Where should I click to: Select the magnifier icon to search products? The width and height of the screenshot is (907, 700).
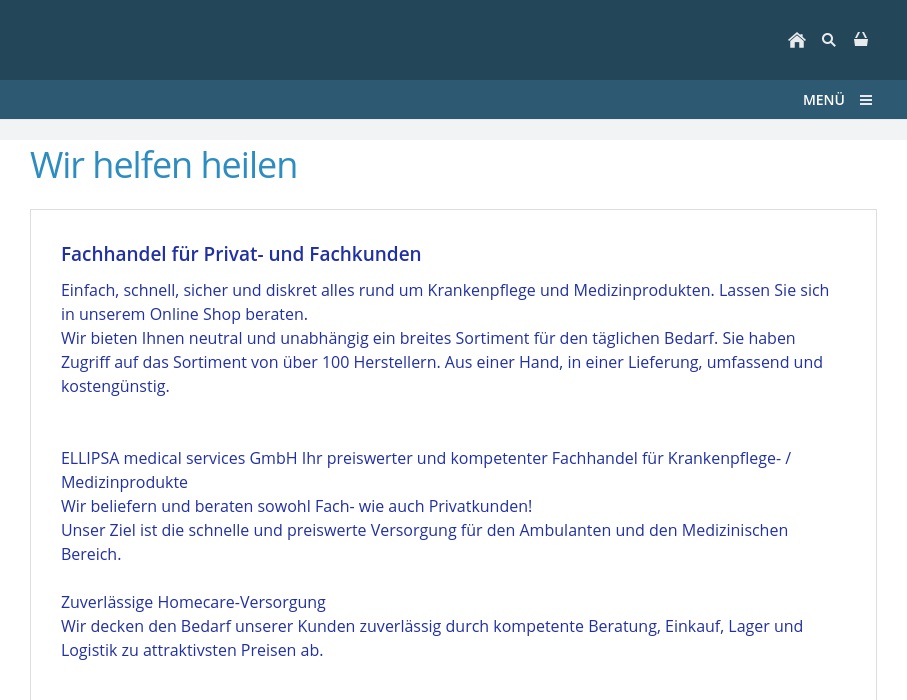coord(829,40)
